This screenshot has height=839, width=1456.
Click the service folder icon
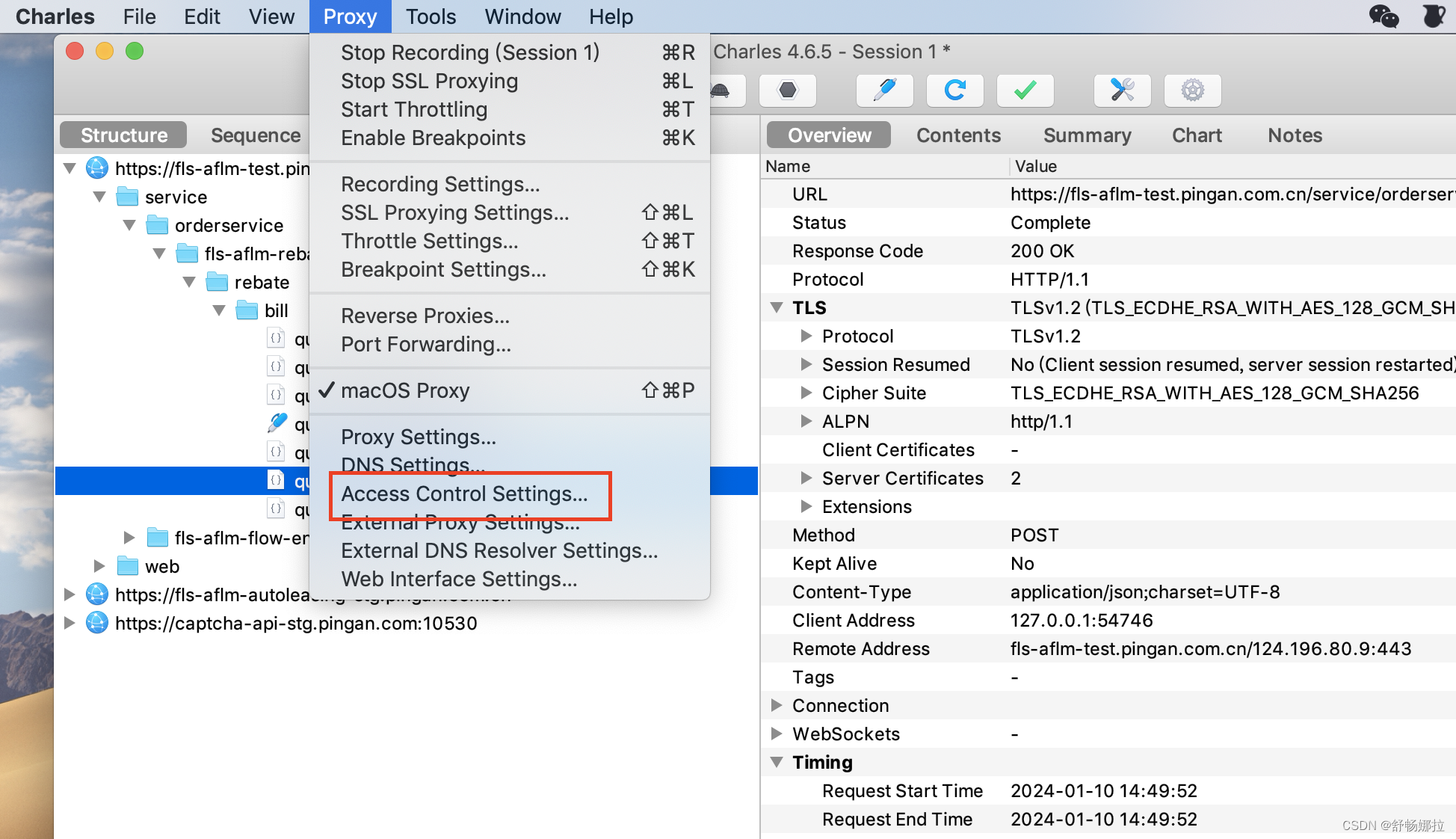pyautogui.click(x=128, y=197)
